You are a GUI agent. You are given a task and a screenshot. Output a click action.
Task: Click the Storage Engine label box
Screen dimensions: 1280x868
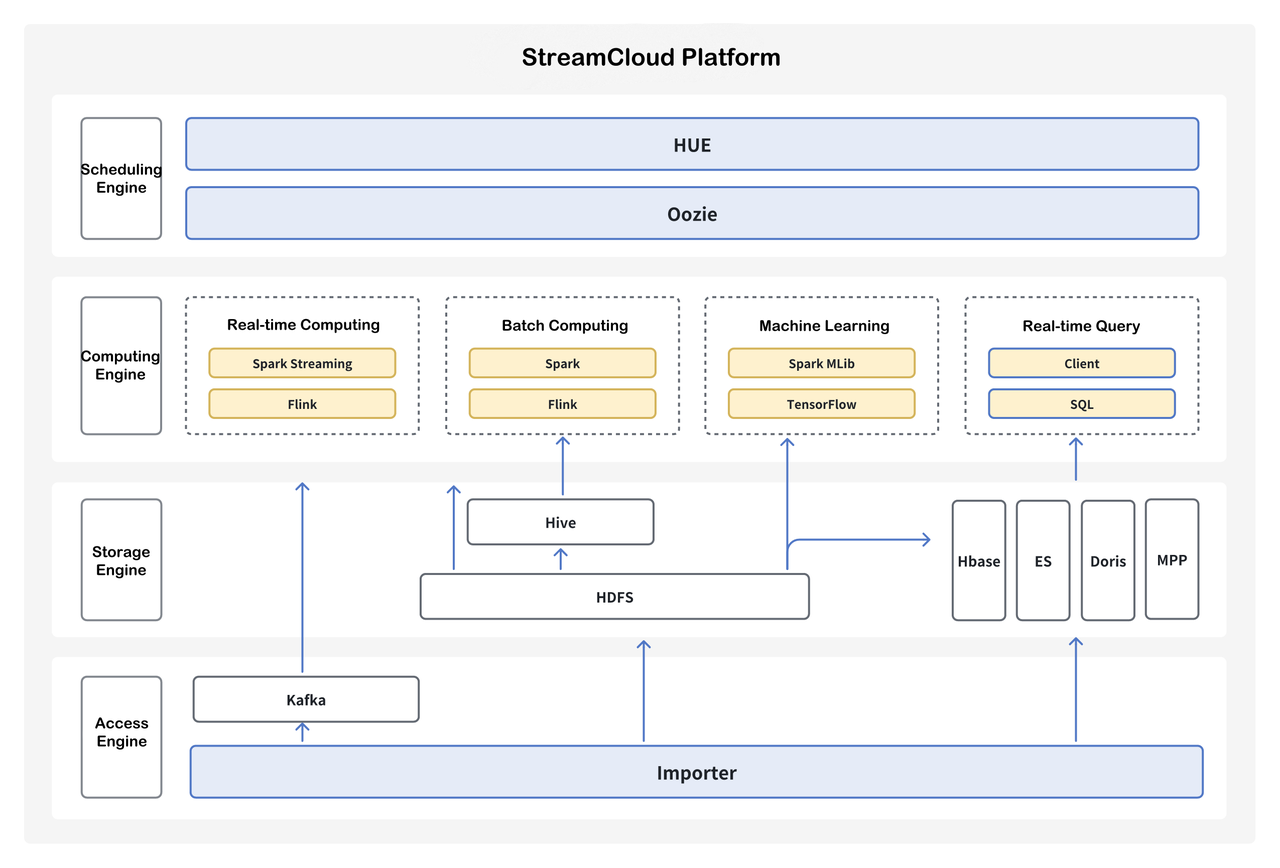click(x=121, y=560)
